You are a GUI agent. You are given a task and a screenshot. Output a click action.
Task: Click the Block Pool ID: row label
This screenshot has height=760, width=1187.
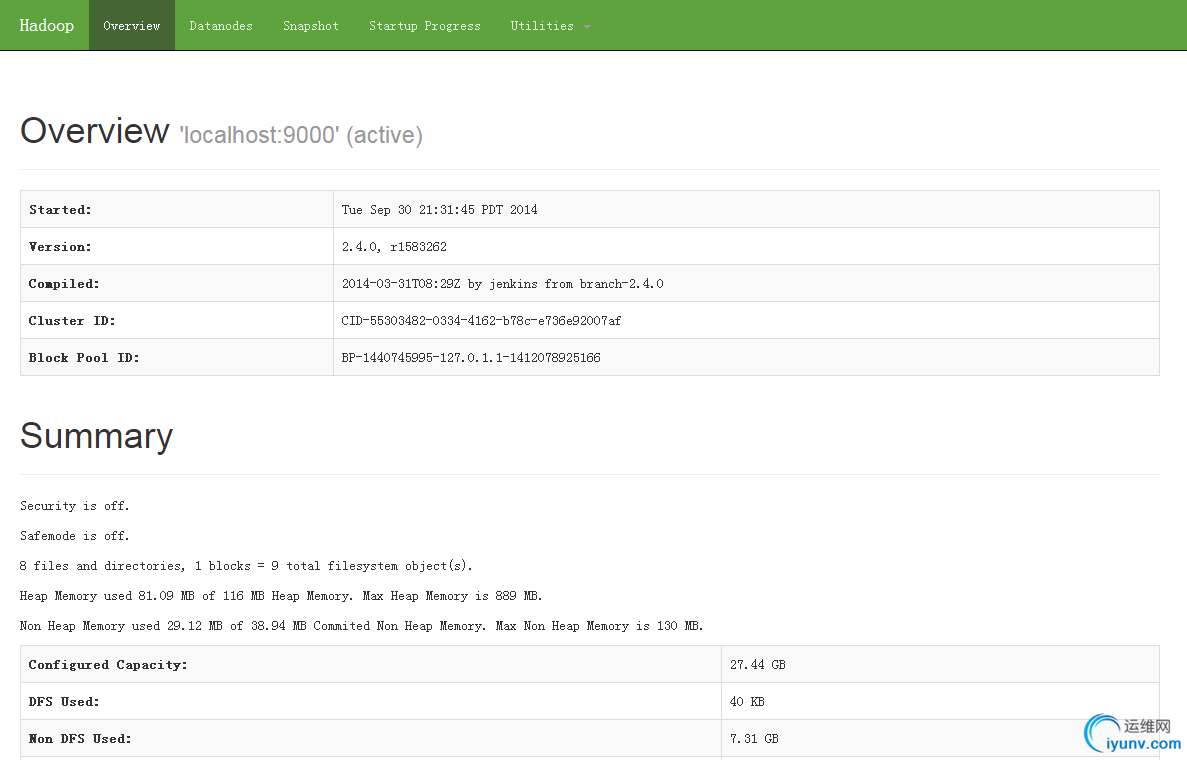pos(84,358)
